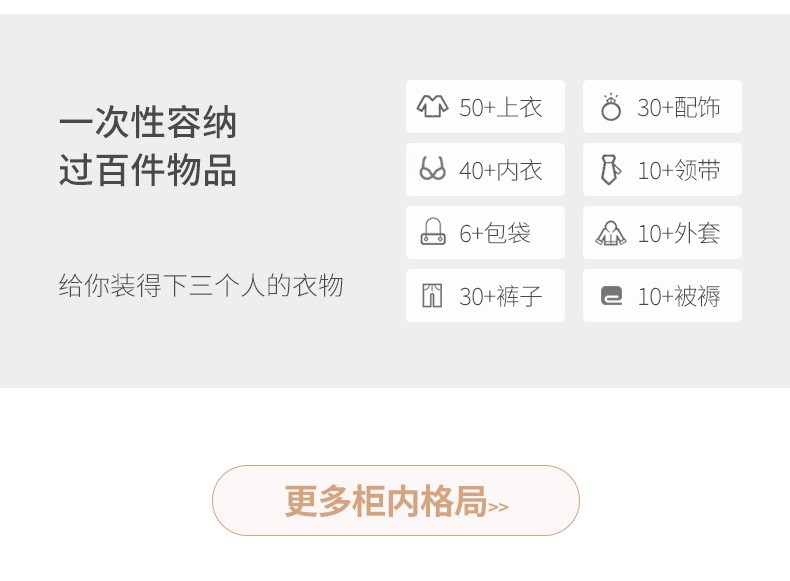Click the bra icon beside 40+内衣
The height and width of the screenshot is (581, 790).
click(x=432, y=169)
